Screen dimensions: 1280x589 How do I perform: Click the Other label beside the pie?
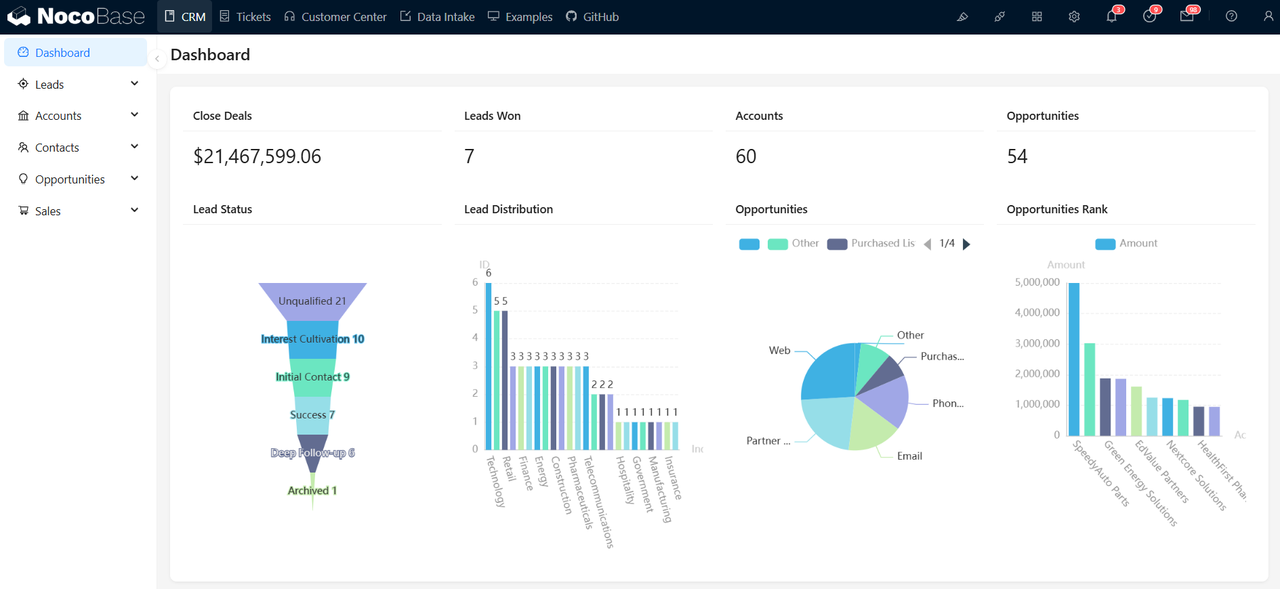click(x=910, y=336)
